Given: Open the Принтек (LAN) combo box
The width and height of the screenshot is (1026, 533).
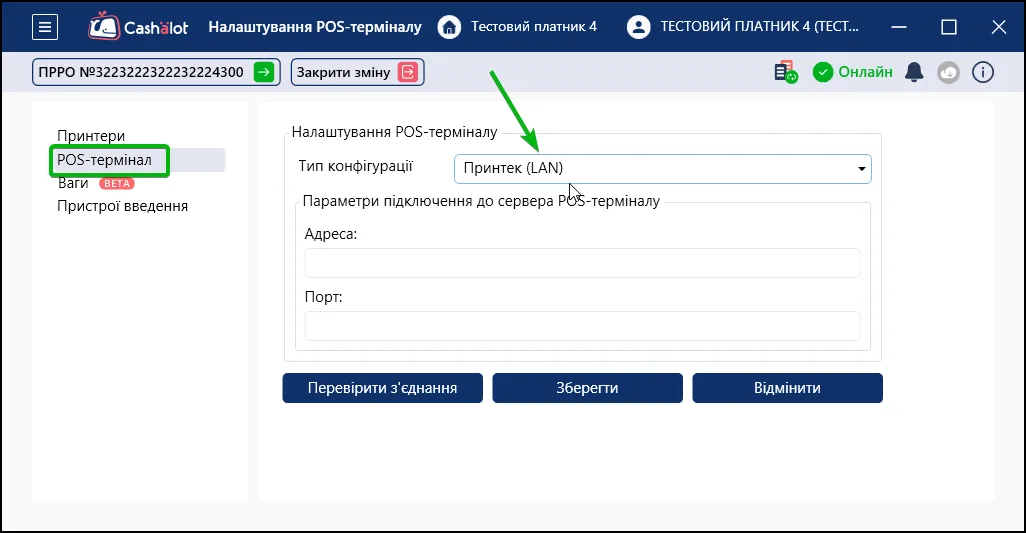Looking at the screenshot, I should (663, 169).
